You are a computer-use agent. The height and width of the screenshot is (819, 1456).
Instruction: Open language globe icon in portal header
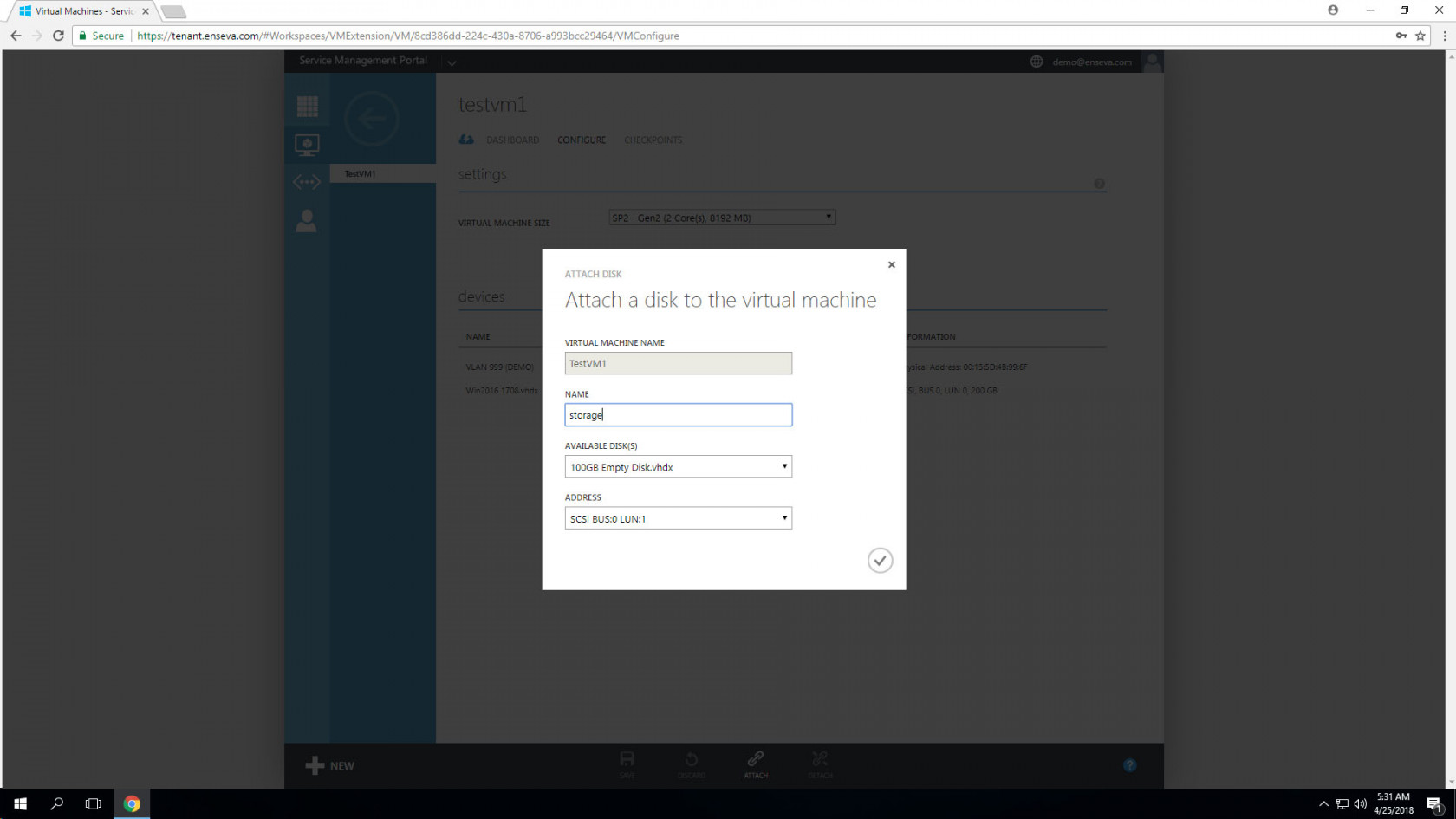1037,62
